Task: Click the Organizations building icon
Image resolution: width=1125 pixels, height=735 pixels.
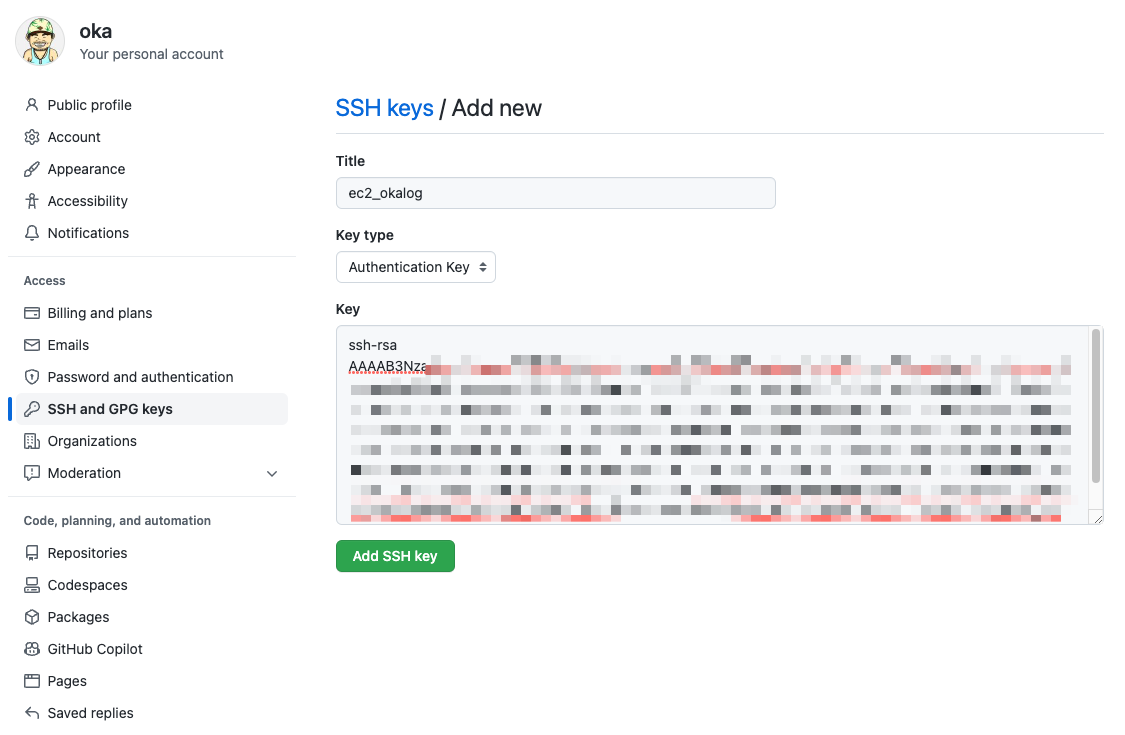Action: 32,441
